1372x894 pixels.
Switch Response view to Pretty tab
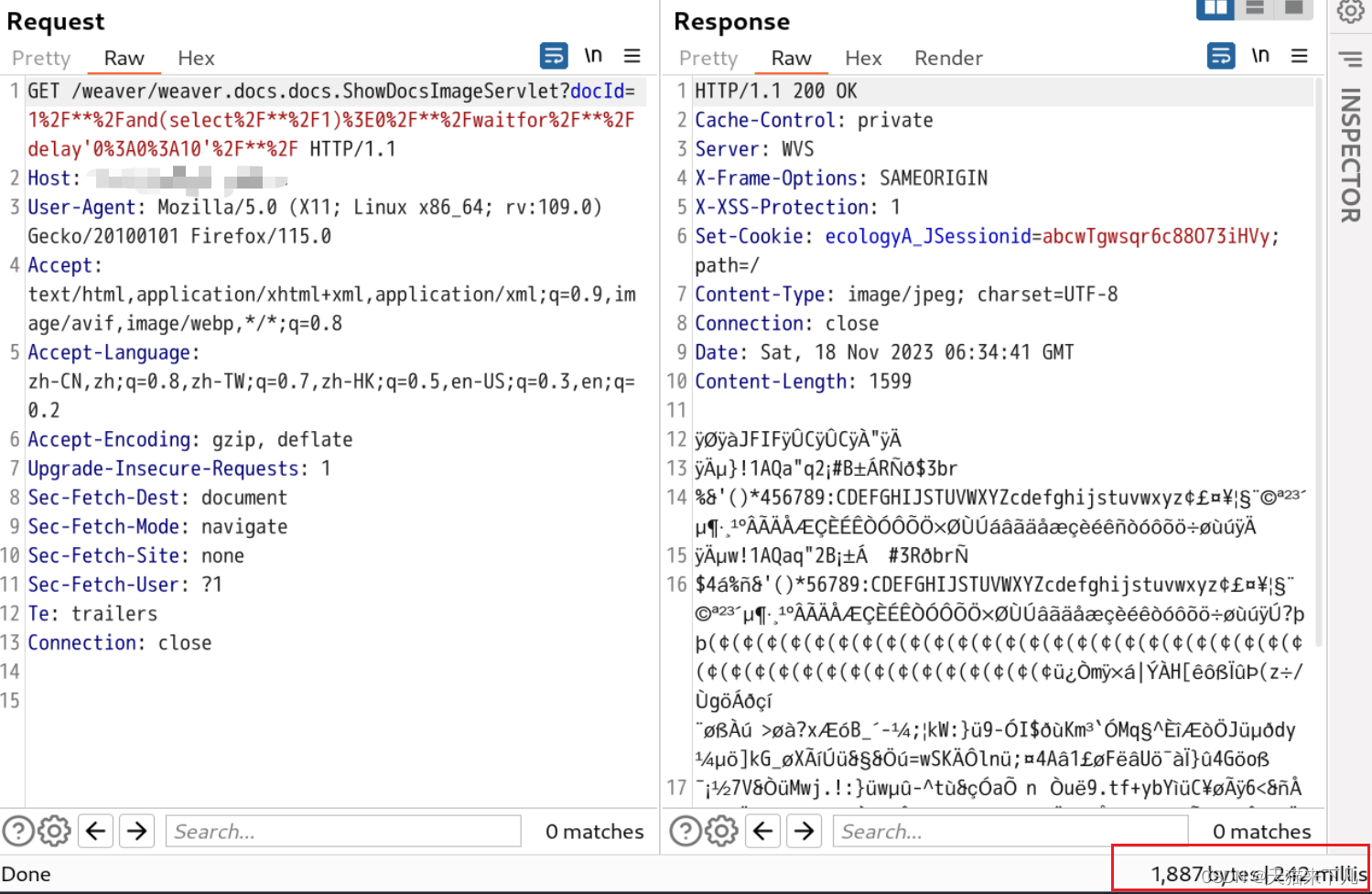[x=708, y=58]
